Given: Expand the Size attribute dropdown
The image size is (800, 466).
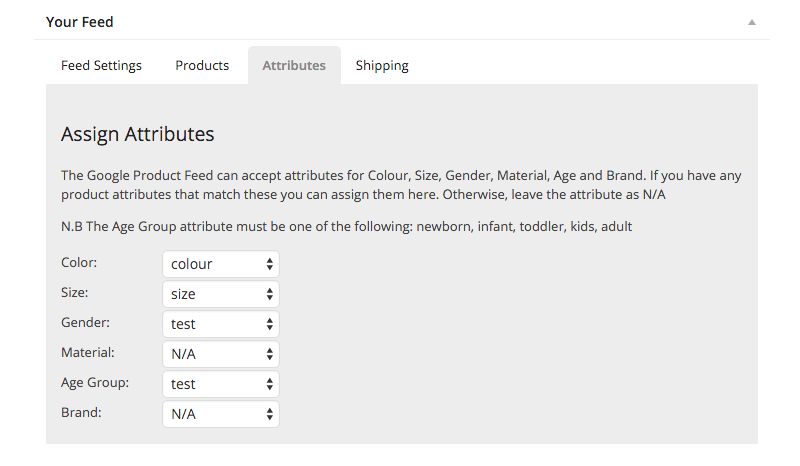Looking at the screenshot, I should click(221, 294).
